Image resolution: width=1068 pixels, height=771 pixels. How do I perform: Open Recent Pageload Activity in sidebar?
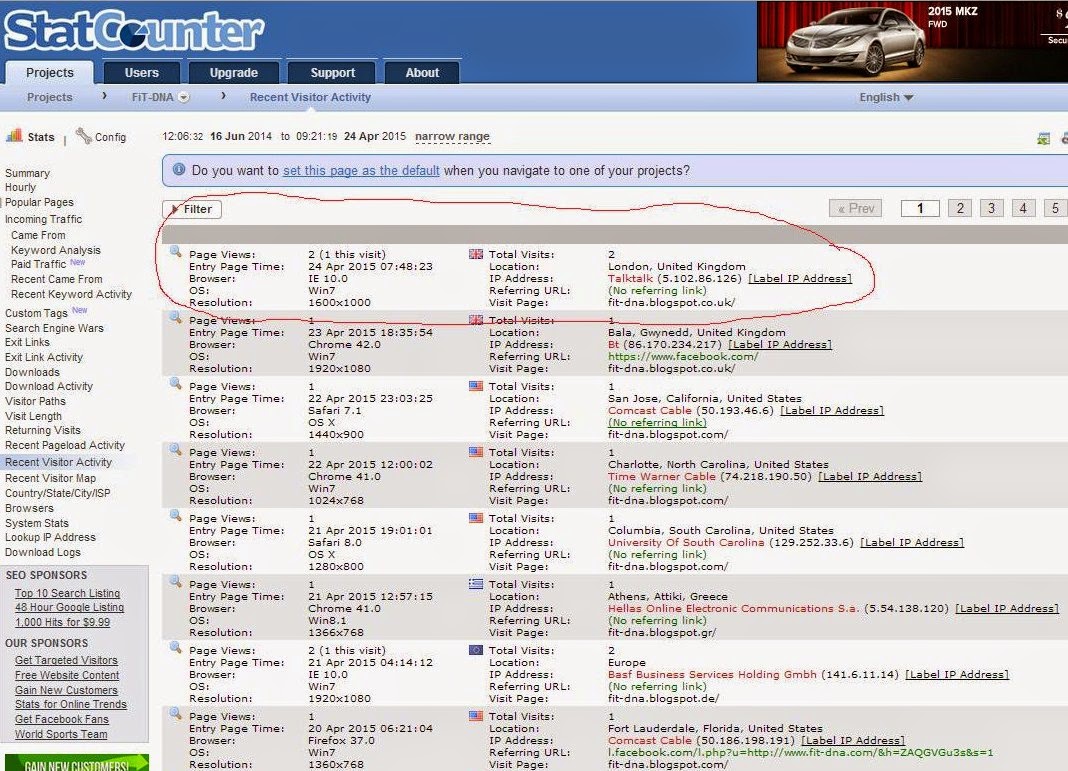(65, 445)
